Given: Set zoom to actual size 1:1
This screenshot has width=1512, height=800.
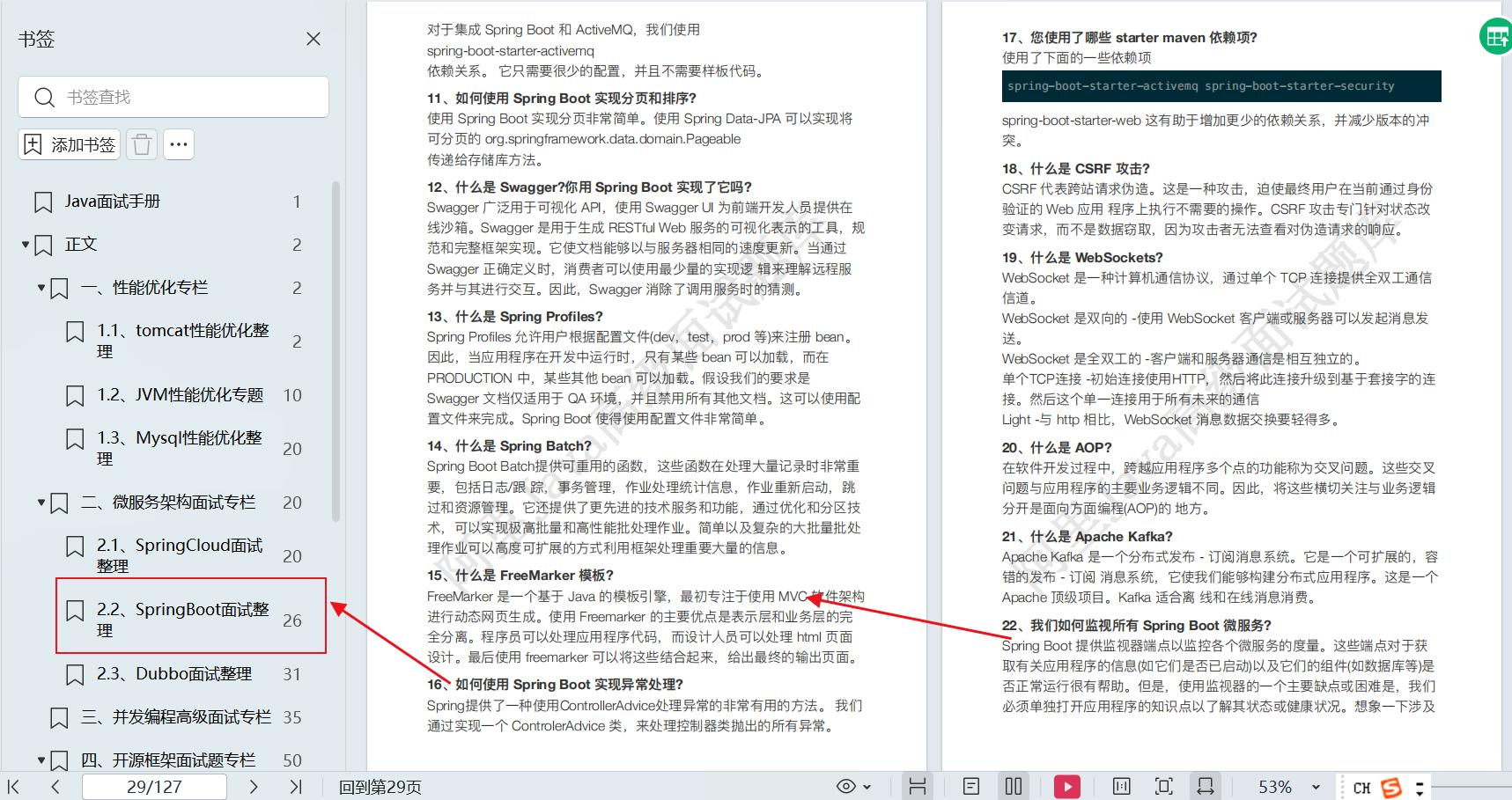Looking at the screenshot, I should 1122,787.
